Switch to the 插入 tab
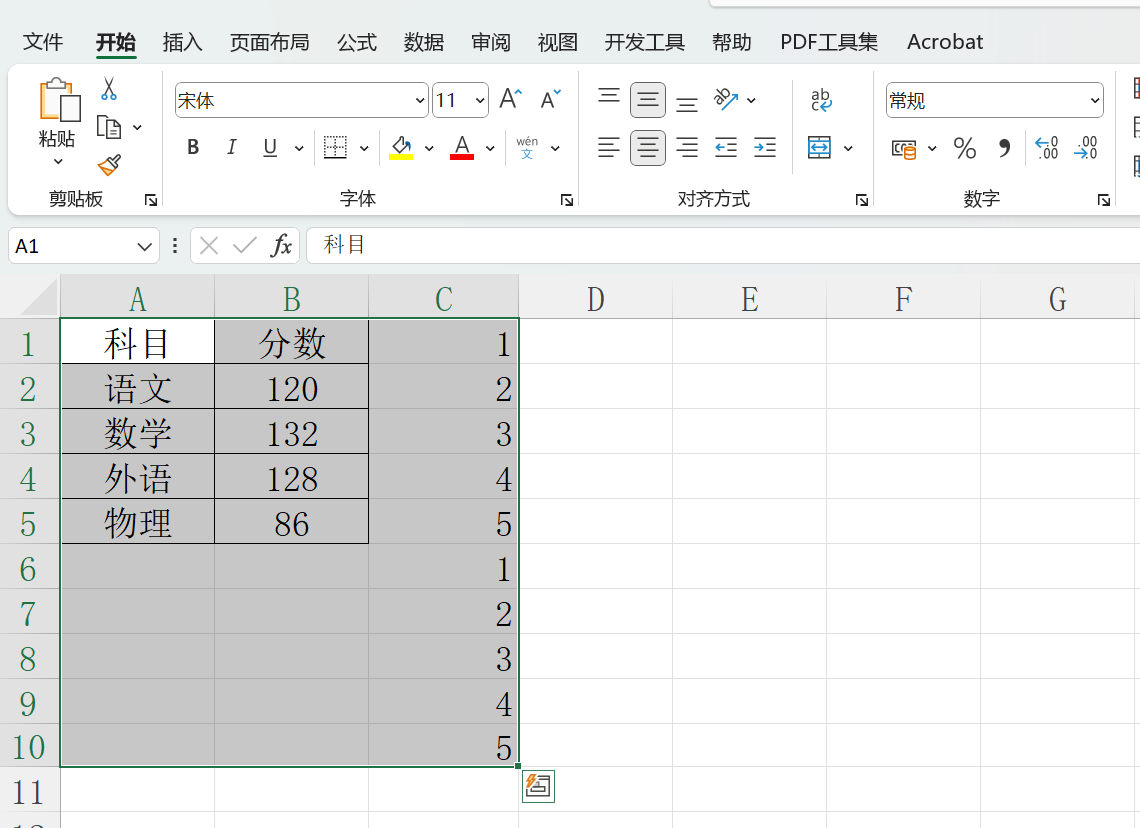The image size is (1140, 828). click(x=182, y=42)
